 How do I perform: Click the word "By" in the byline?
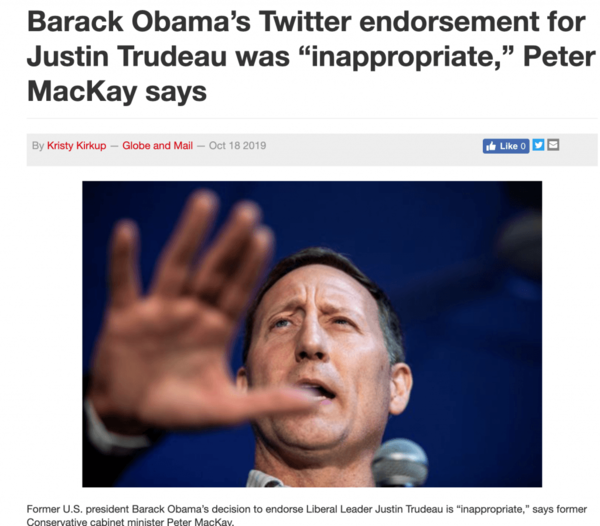click(x=38, y=146)
